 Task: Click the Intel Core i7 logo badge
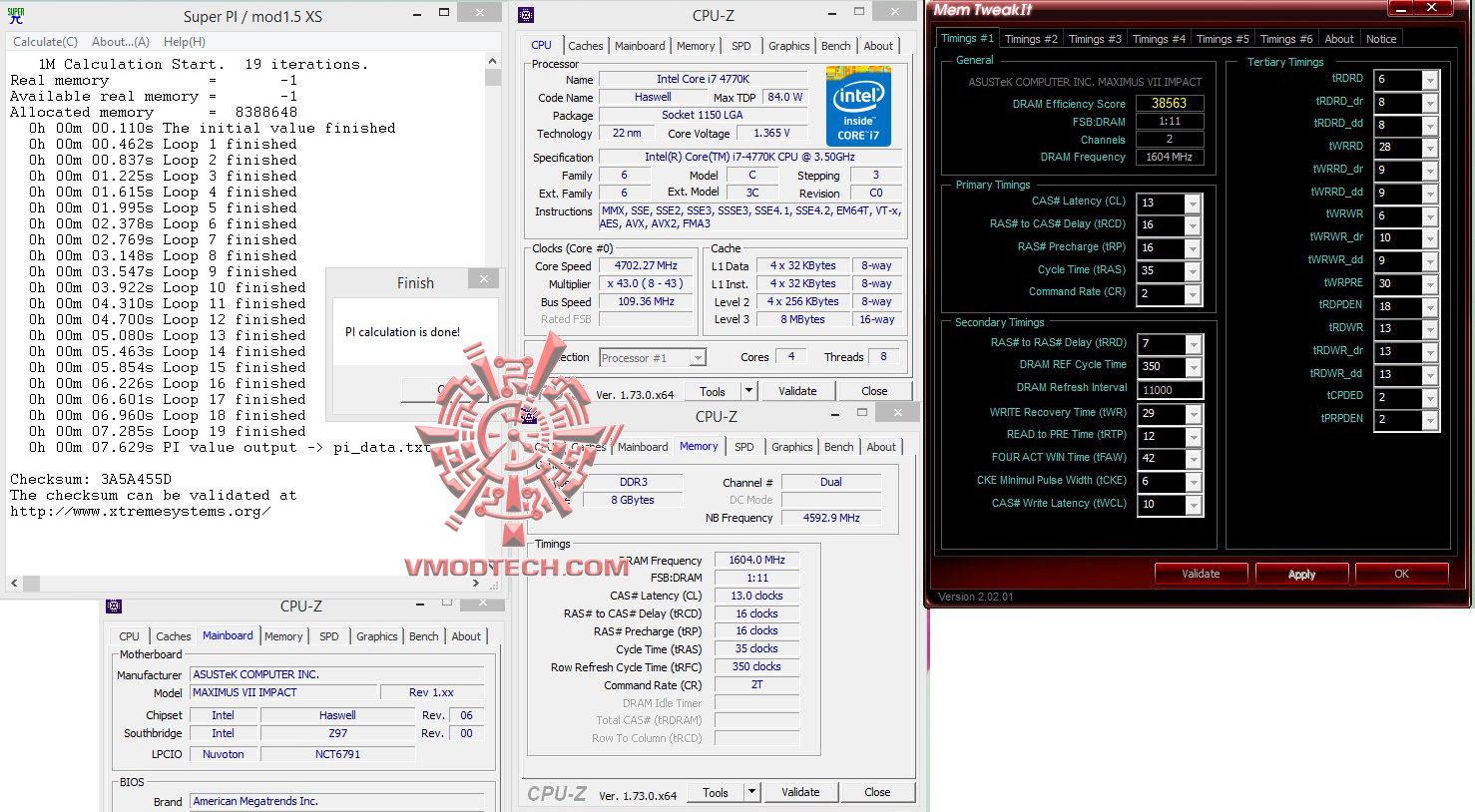(858, 106)
